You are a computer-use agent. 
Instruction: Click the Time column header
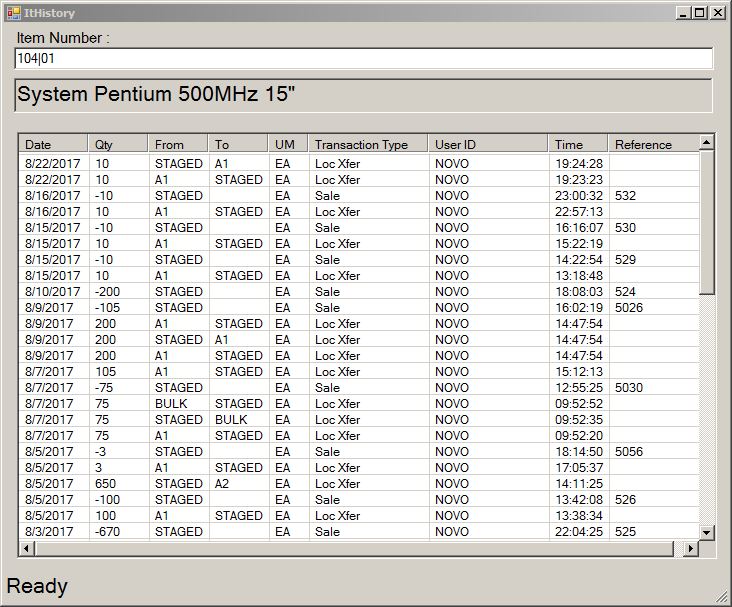577,144
